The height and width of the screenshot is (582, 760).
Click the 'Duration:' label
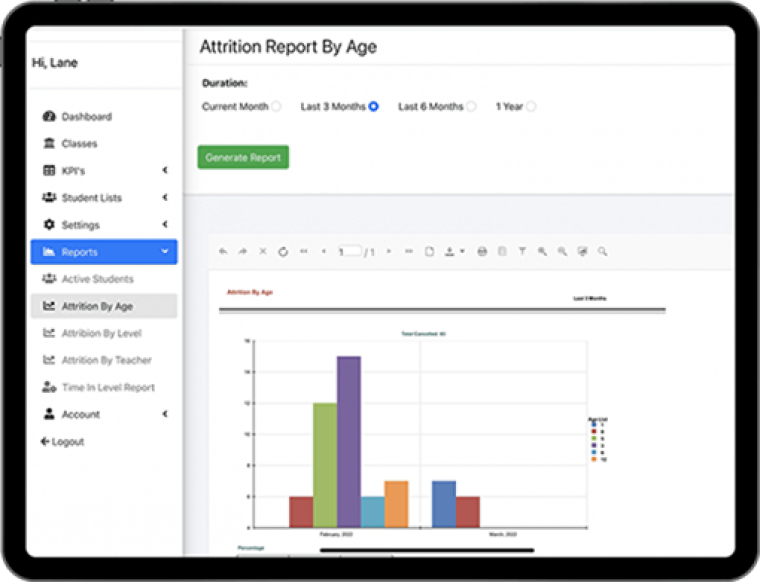coord(225,83)
